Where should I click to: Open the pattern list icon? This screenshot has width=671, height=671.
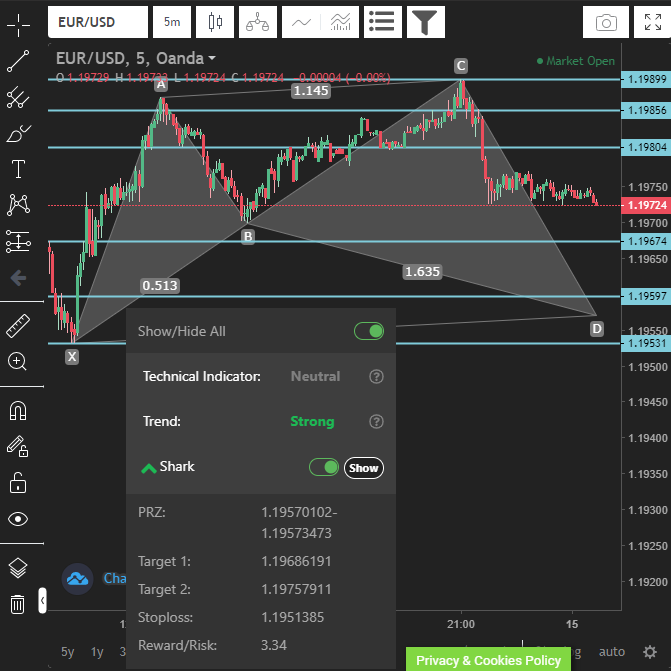click(x=383, y=22)
